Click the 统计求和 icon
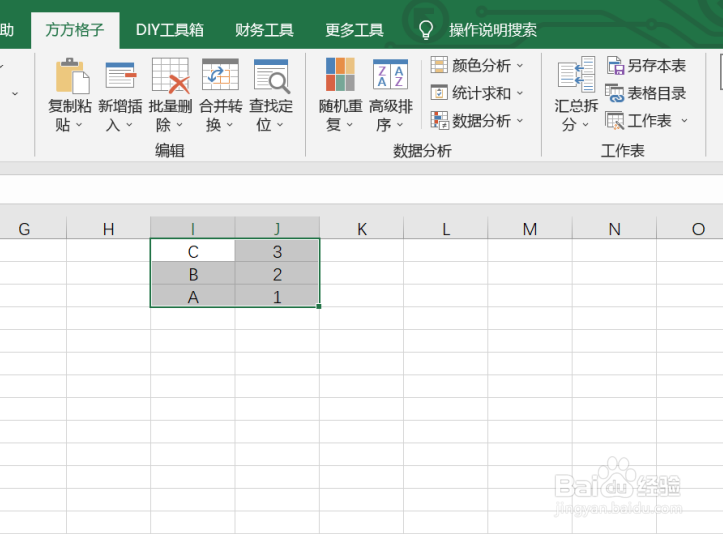This screenshot has height=534, width=723. click(439, 93)
